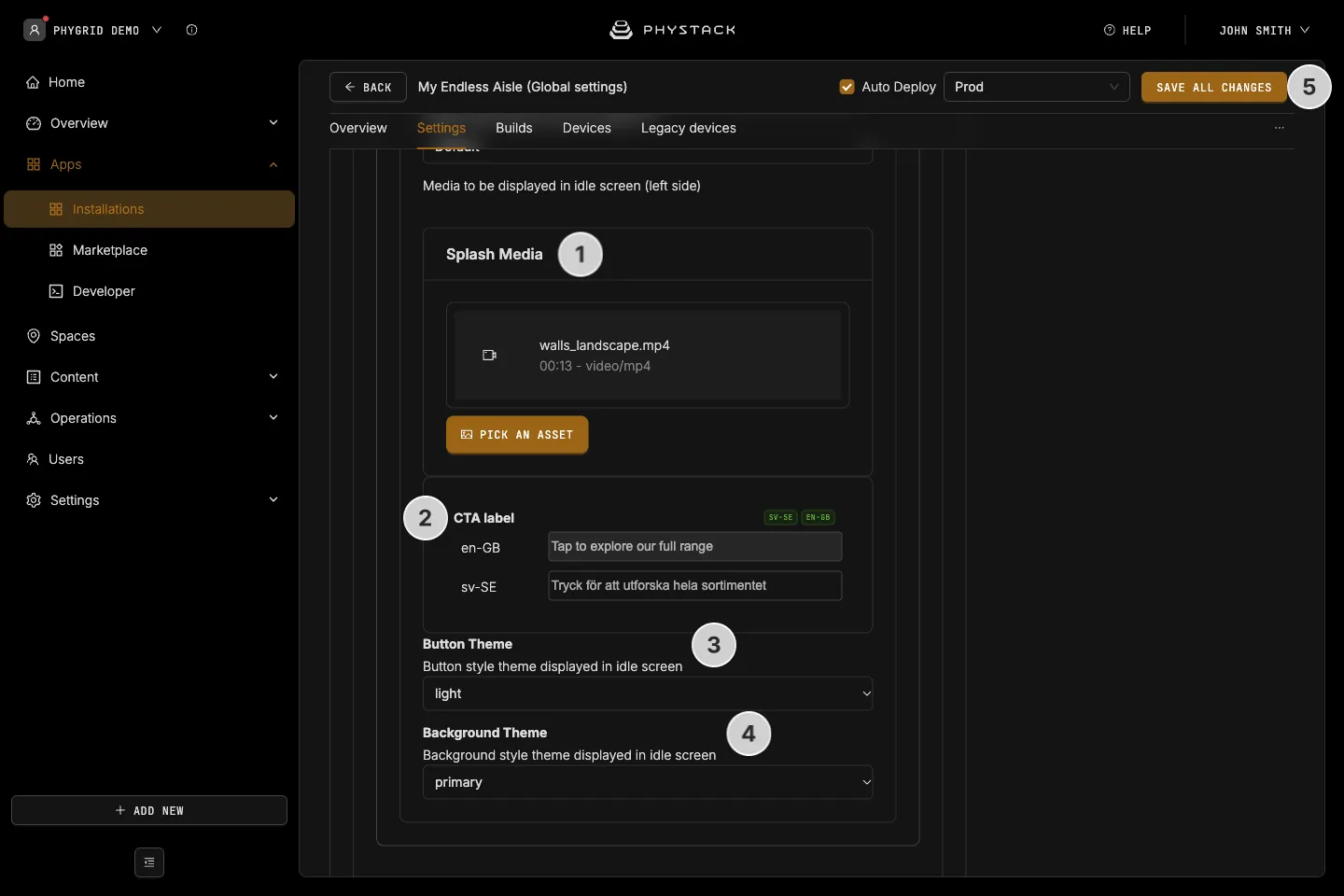Screen dimensions: 1344x896
Task: Toggle the SV-SE language tag
Action: pos(781,517)
